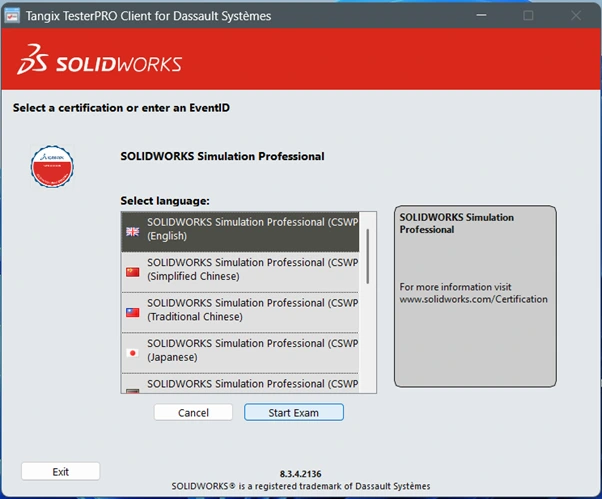
Task: Click 'Select a certification or enter an EventID' heading
Action: coord(121,108)
